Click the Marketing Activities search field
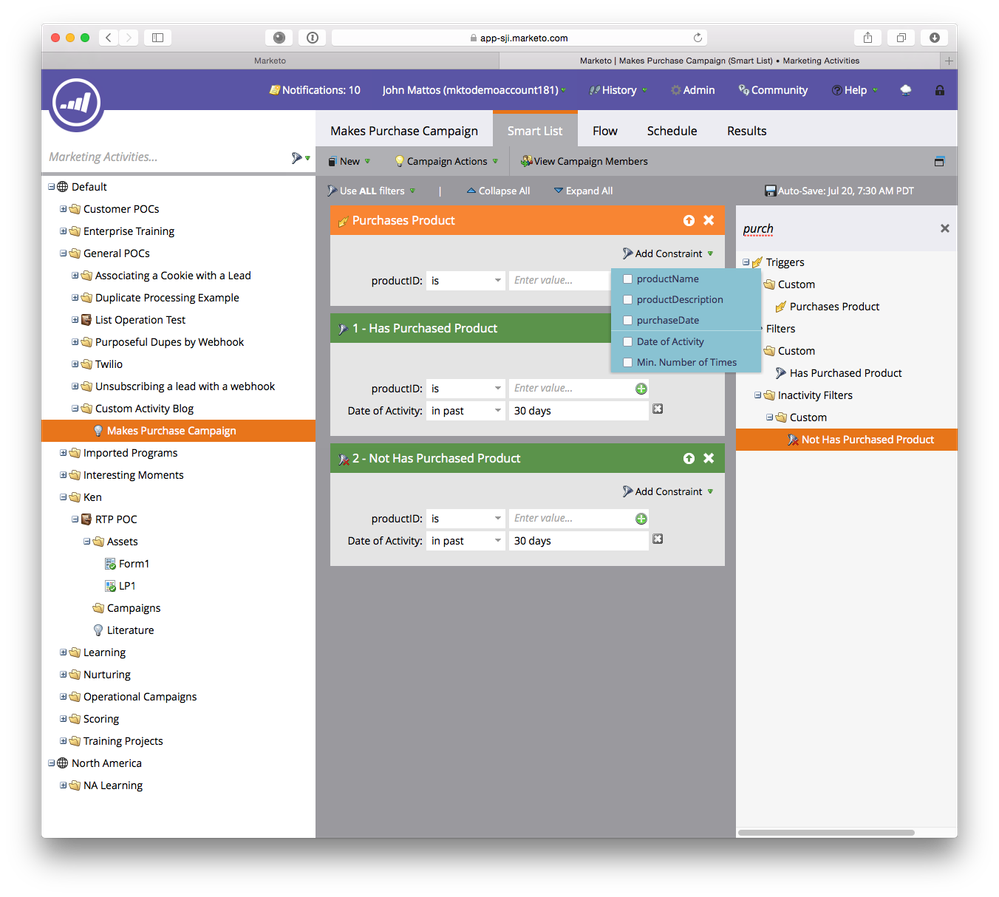Image resolution: width=999 pixels, height=897 pixels. click(167, 157)
